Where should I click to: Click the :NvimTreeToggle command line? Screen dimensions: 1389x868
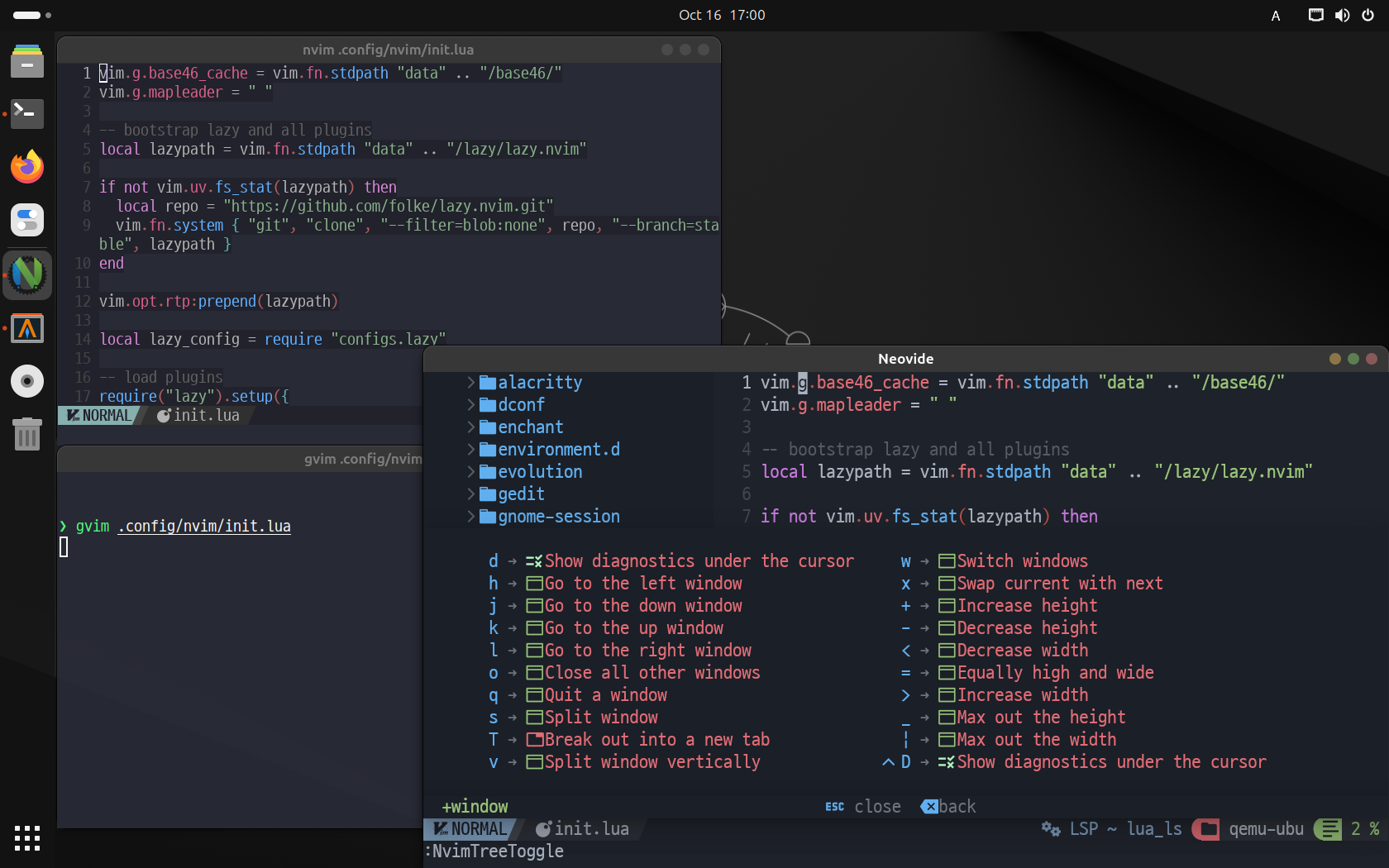coord(494,851)
